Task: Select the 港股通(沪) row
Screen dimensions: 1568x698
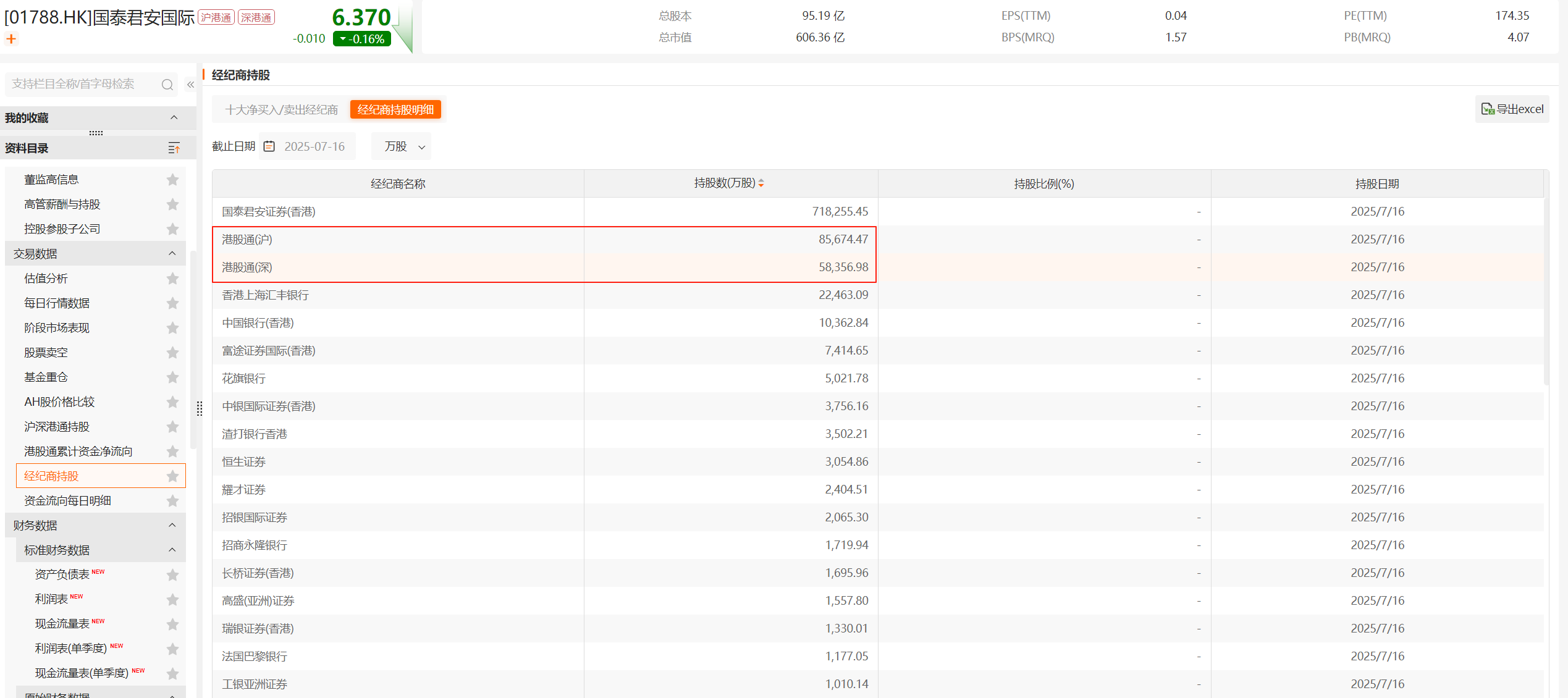Action: point(878,239)
